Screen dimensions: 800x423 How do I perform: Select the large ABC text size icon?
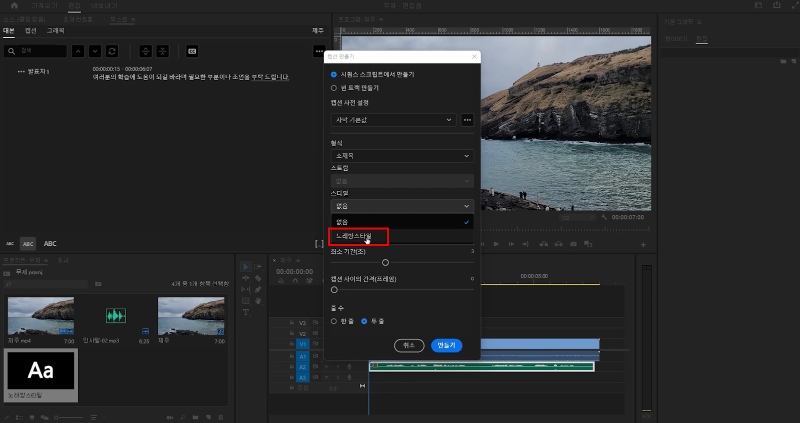tap(50, 243)
